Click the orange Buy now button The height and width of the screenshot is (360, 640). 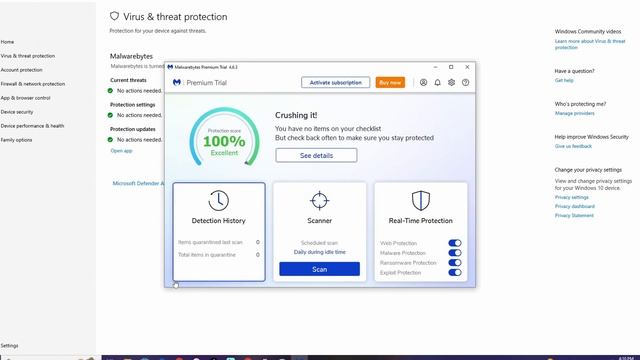coord(390,82)
